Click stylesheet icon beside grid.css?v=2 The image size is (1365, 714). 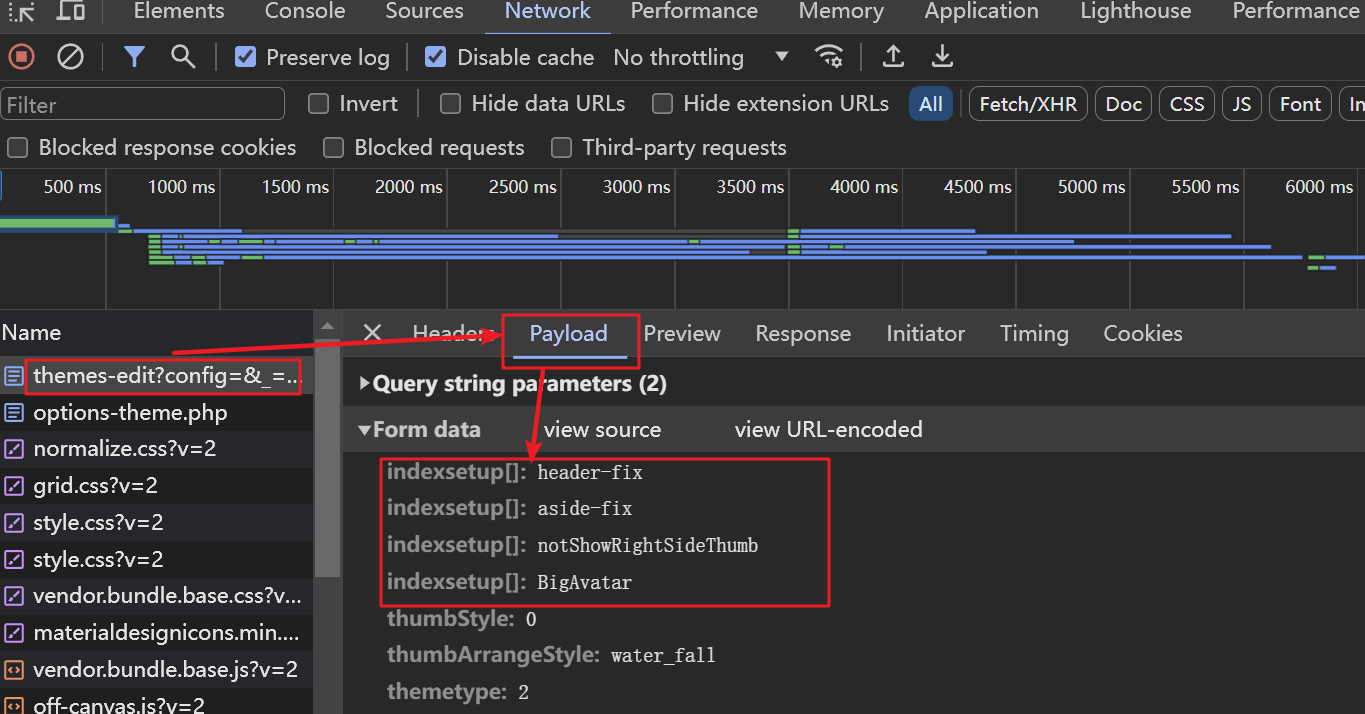click(14, 486)
